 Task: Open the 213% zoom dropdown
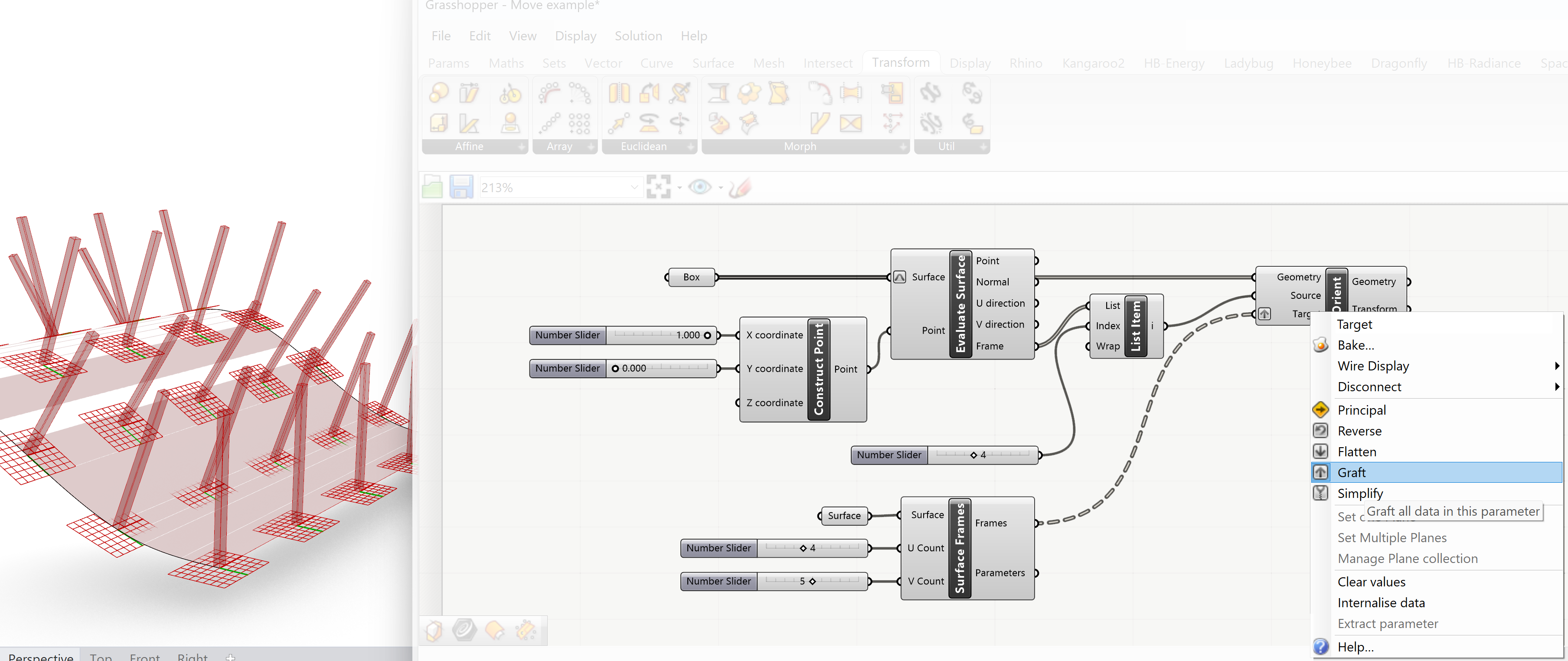click(x=634, y=187)
